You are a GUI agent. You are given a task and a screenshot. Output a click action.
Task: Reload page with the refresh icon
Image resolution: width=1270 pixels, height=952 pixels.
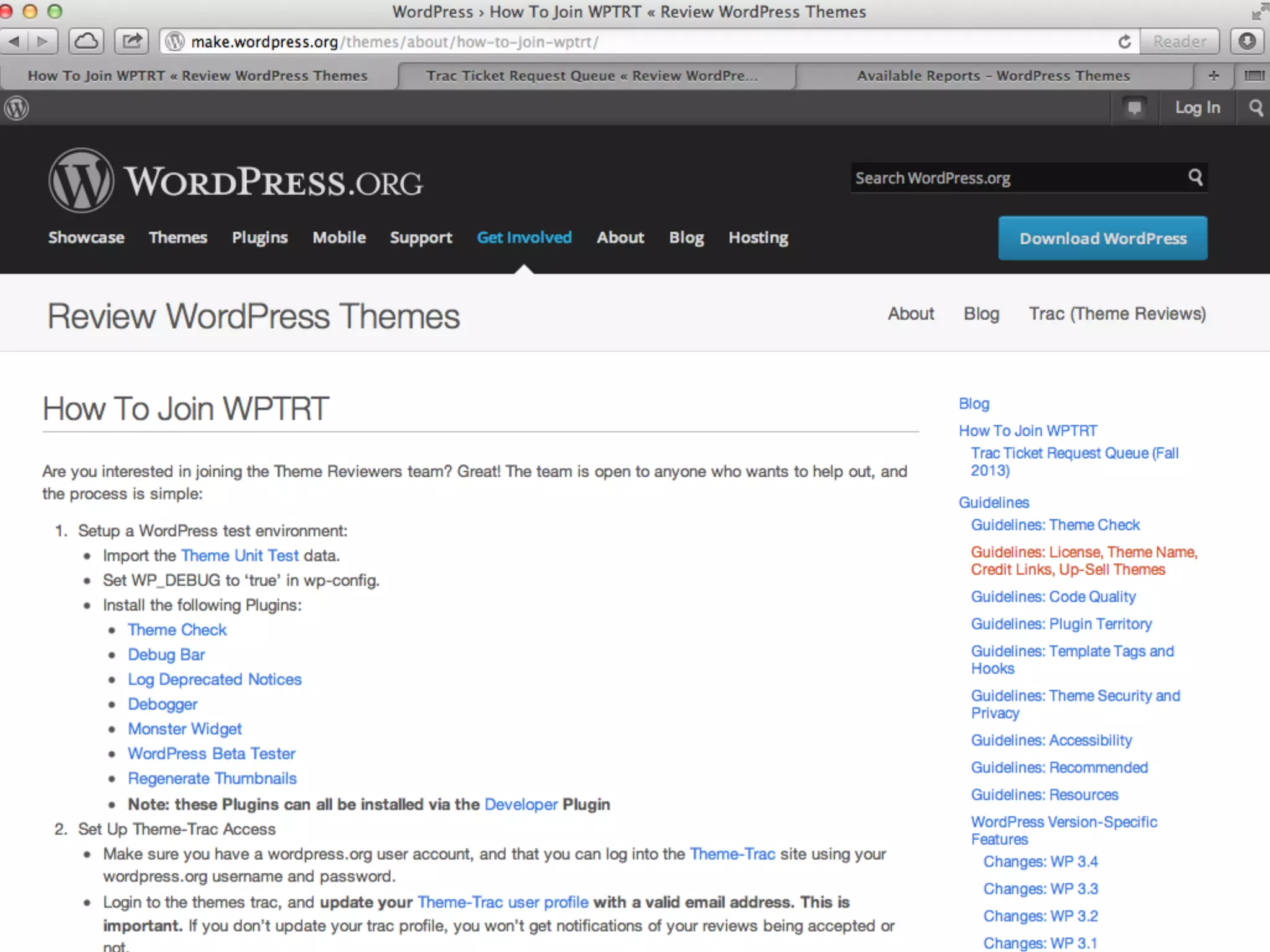(1124, 42)
